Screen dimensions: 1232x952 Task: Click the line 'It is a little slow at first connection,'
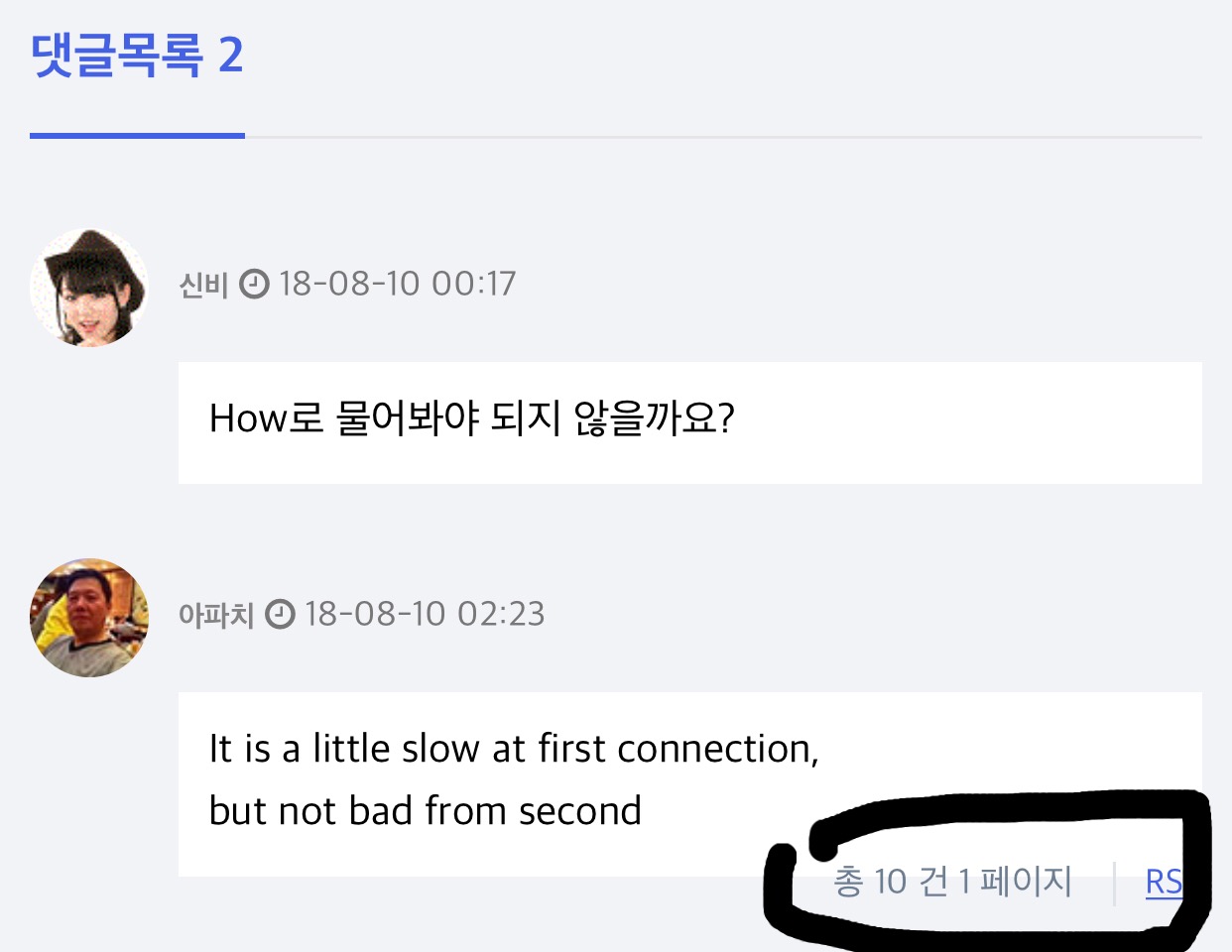tap(514, 749)
